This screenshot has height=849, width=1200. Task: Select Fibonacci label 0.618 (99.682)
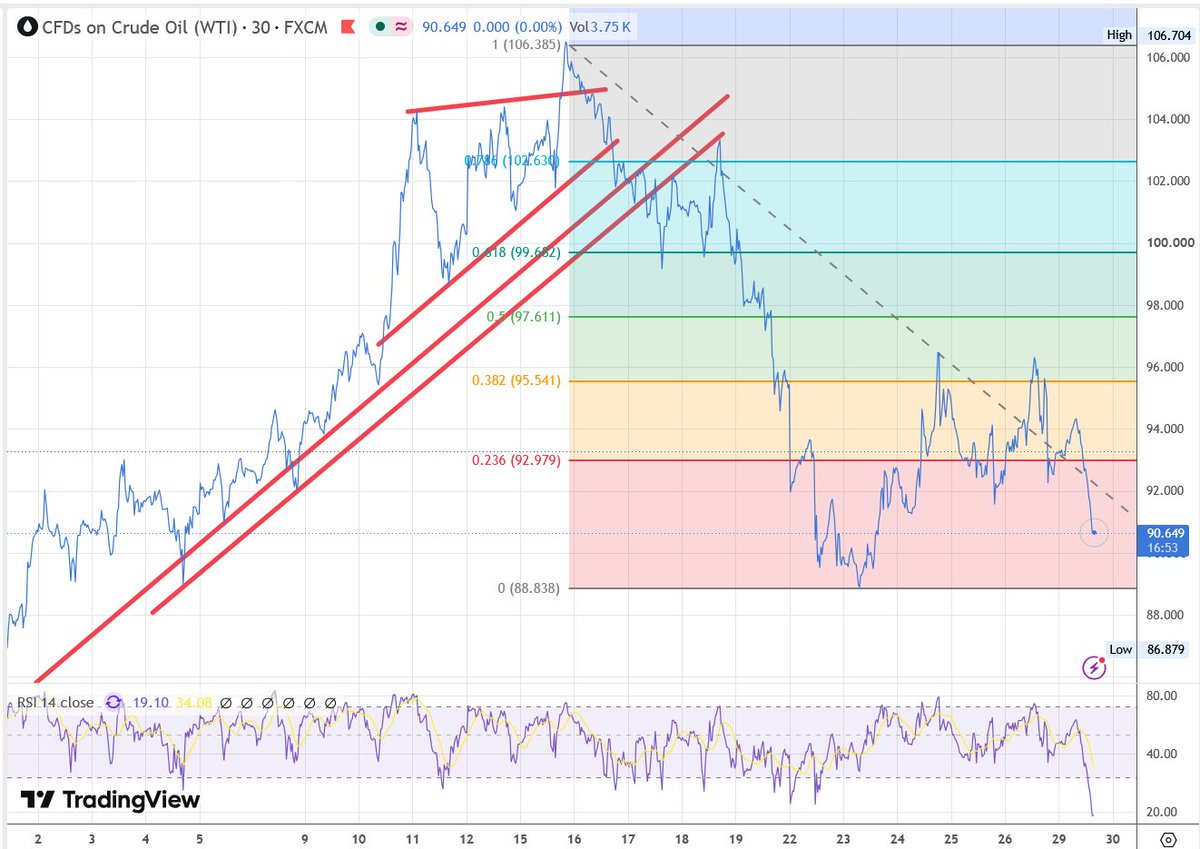tap(516, 253)
